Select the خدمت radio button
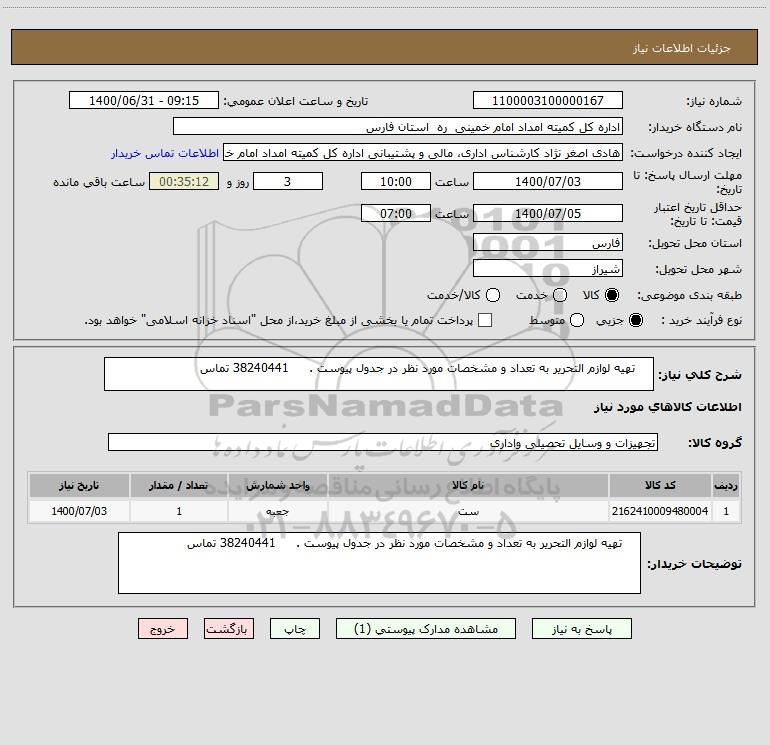770x745 pixels. click(x=560, y=295)
